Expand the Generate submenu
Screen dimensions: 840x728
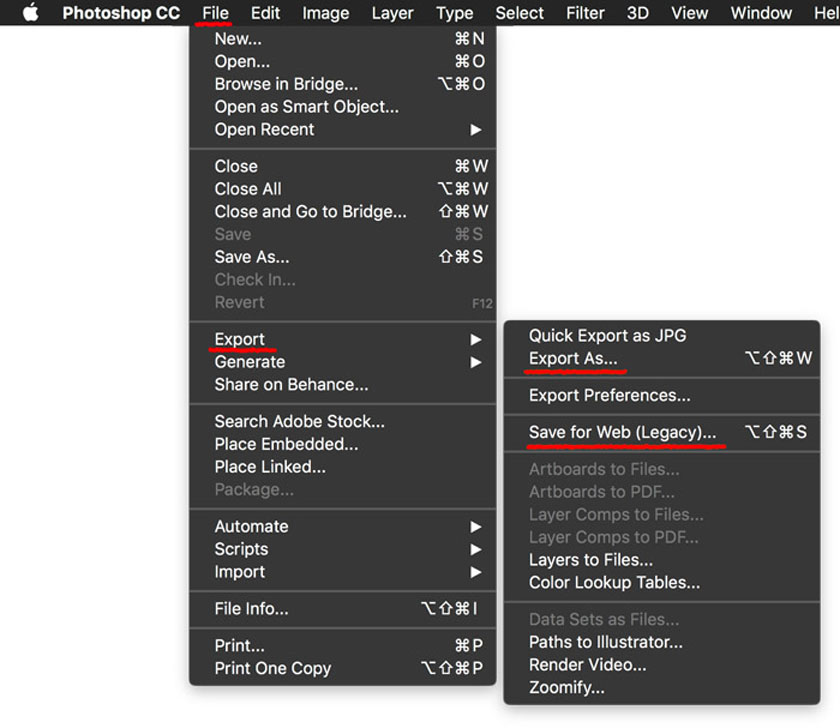[x=343, y=362]
